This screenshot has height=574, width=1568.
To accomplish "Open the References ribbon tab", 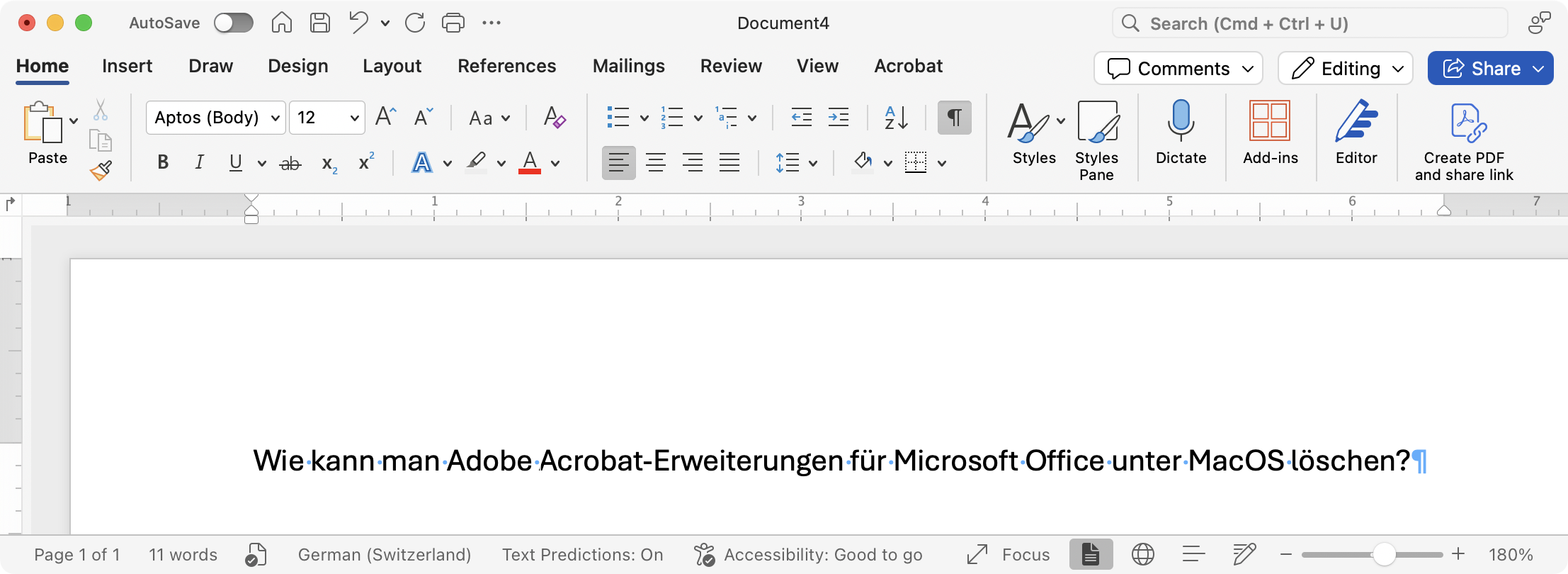I will coord(506,66).
